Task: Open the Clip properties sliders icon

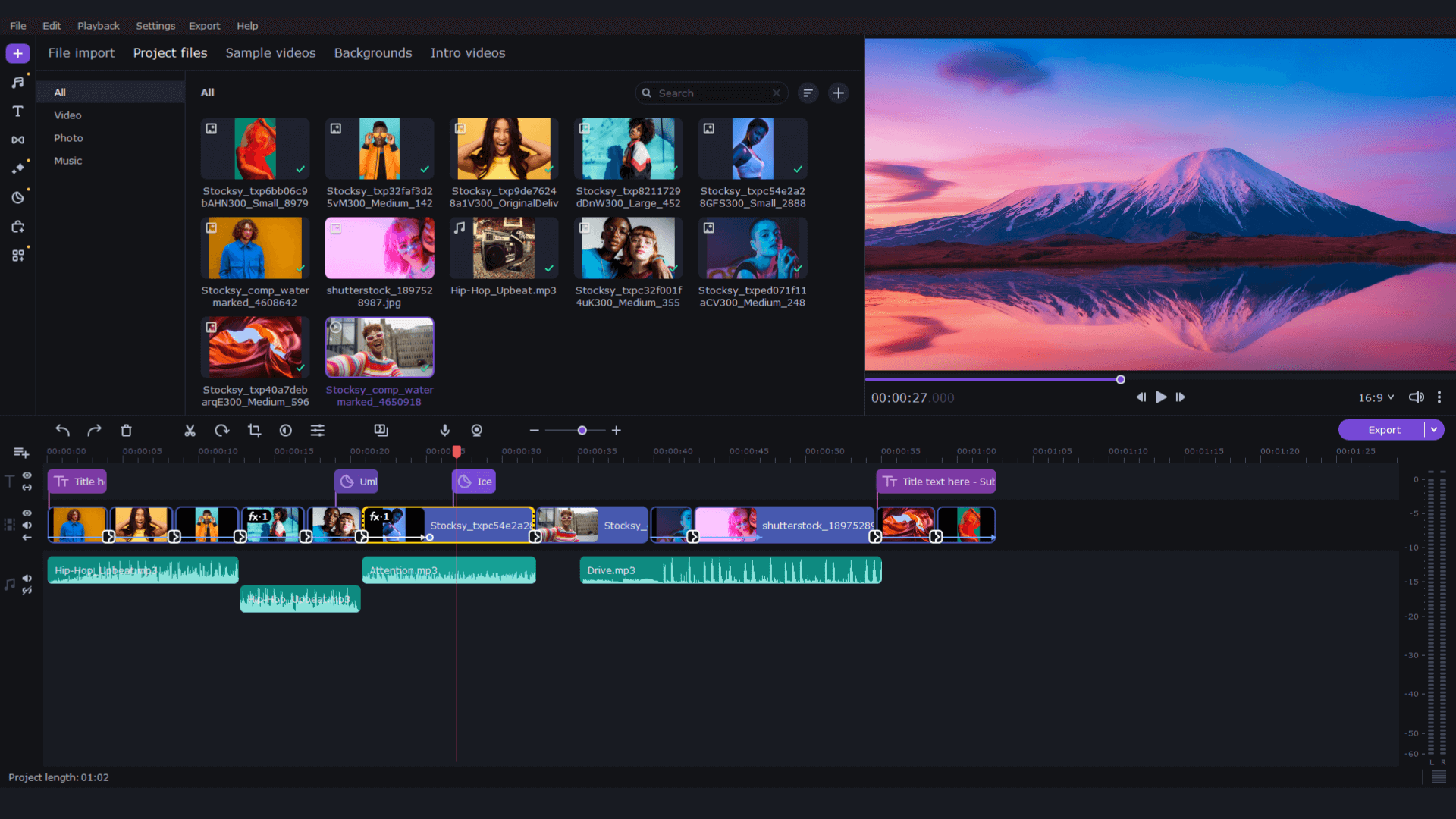Action: pos(318,430)
